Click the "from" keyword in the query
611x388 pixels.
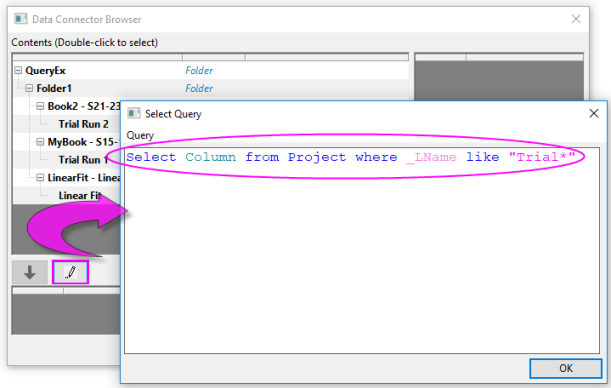(262, 157)
